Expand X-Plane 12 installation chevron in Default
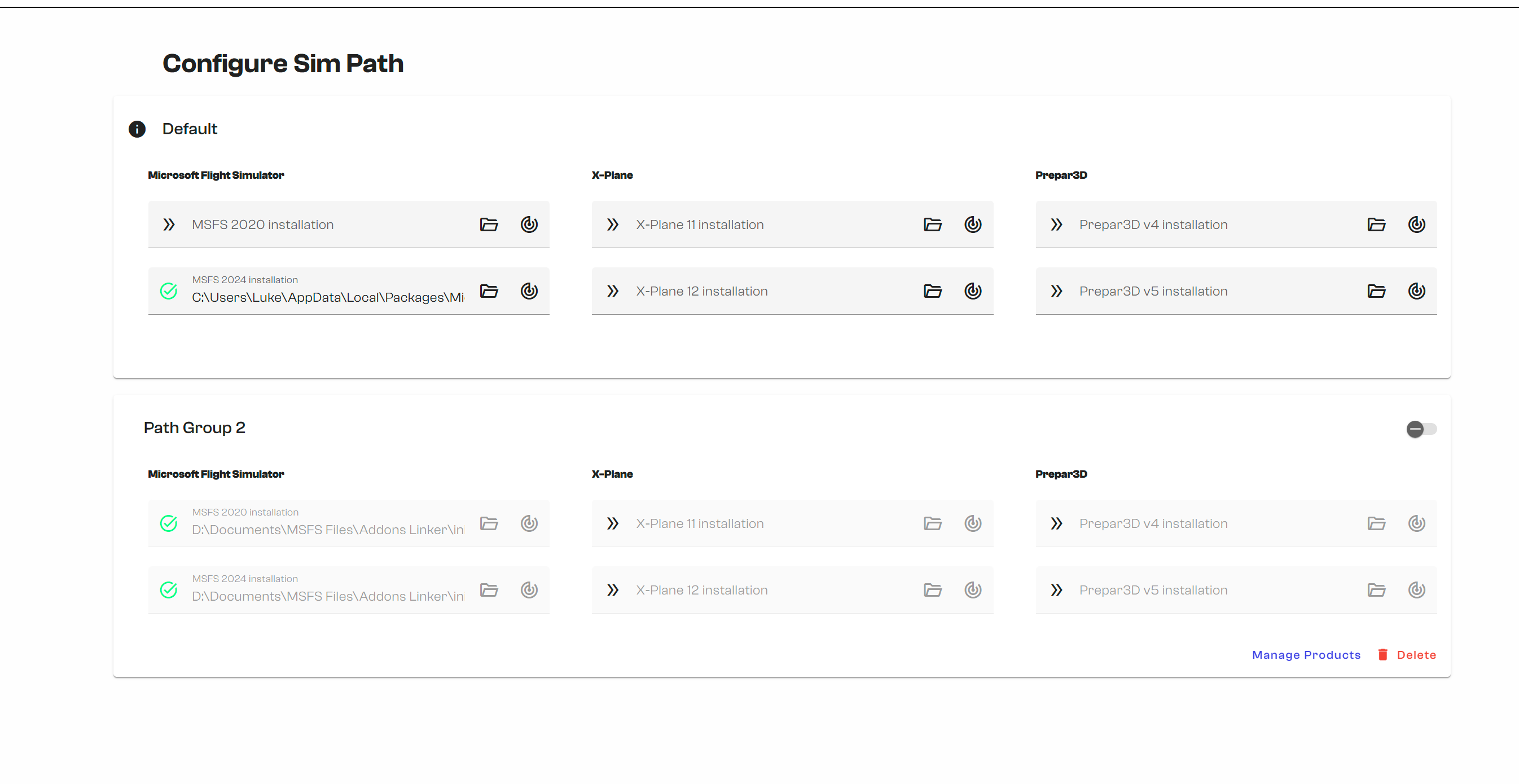This screenshot has height=784, width=1519. (x=613, y=291)
